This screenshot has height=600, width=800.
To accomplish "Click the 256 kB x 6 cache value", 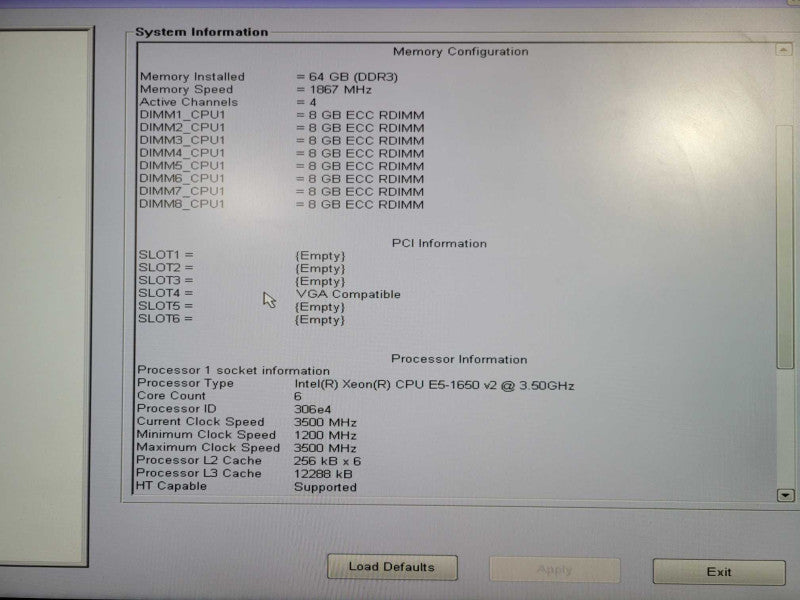I will coord(327,461).
